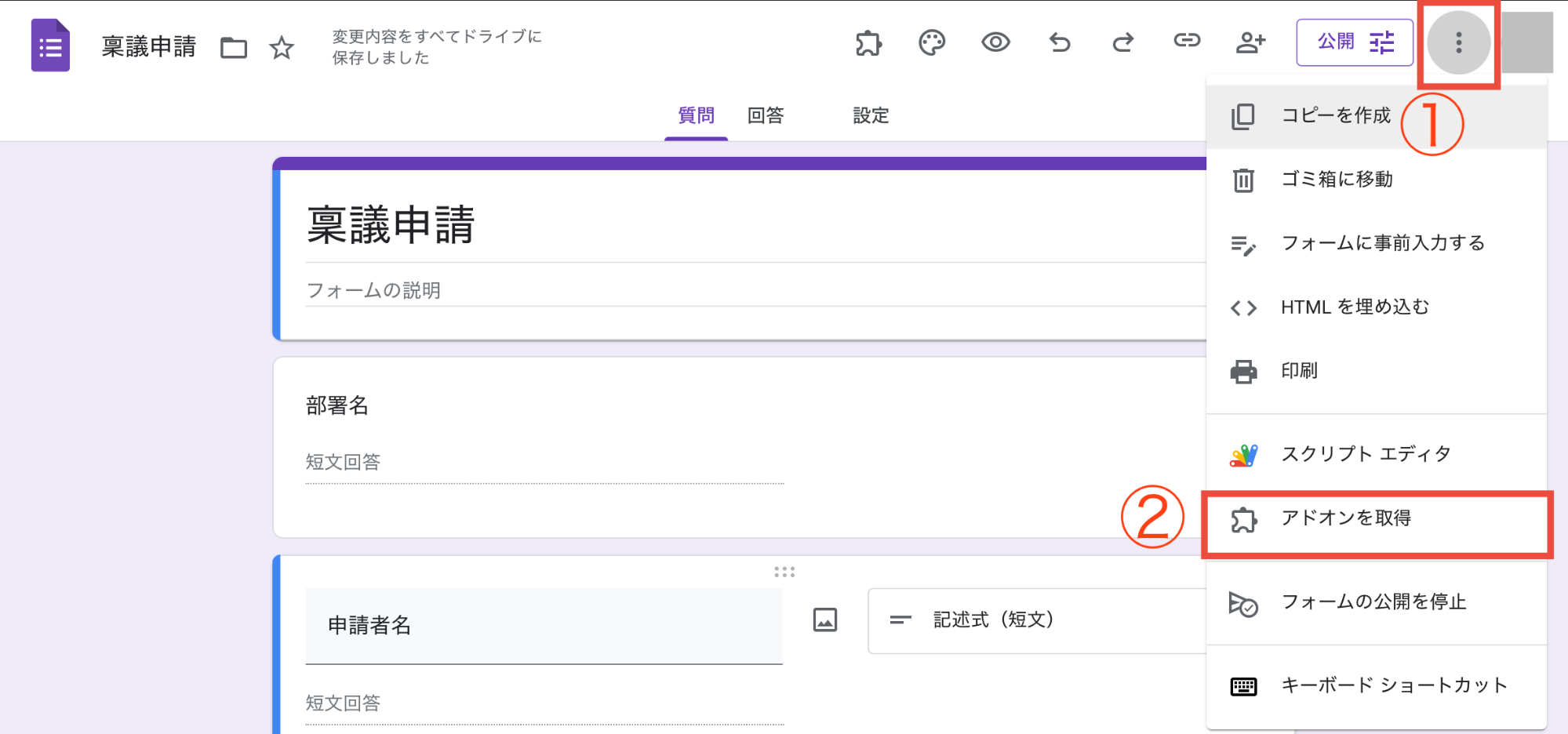Select アドオンを取得 from the menu
Screen dimensions: 1568x734
(x=1377, y=519)
